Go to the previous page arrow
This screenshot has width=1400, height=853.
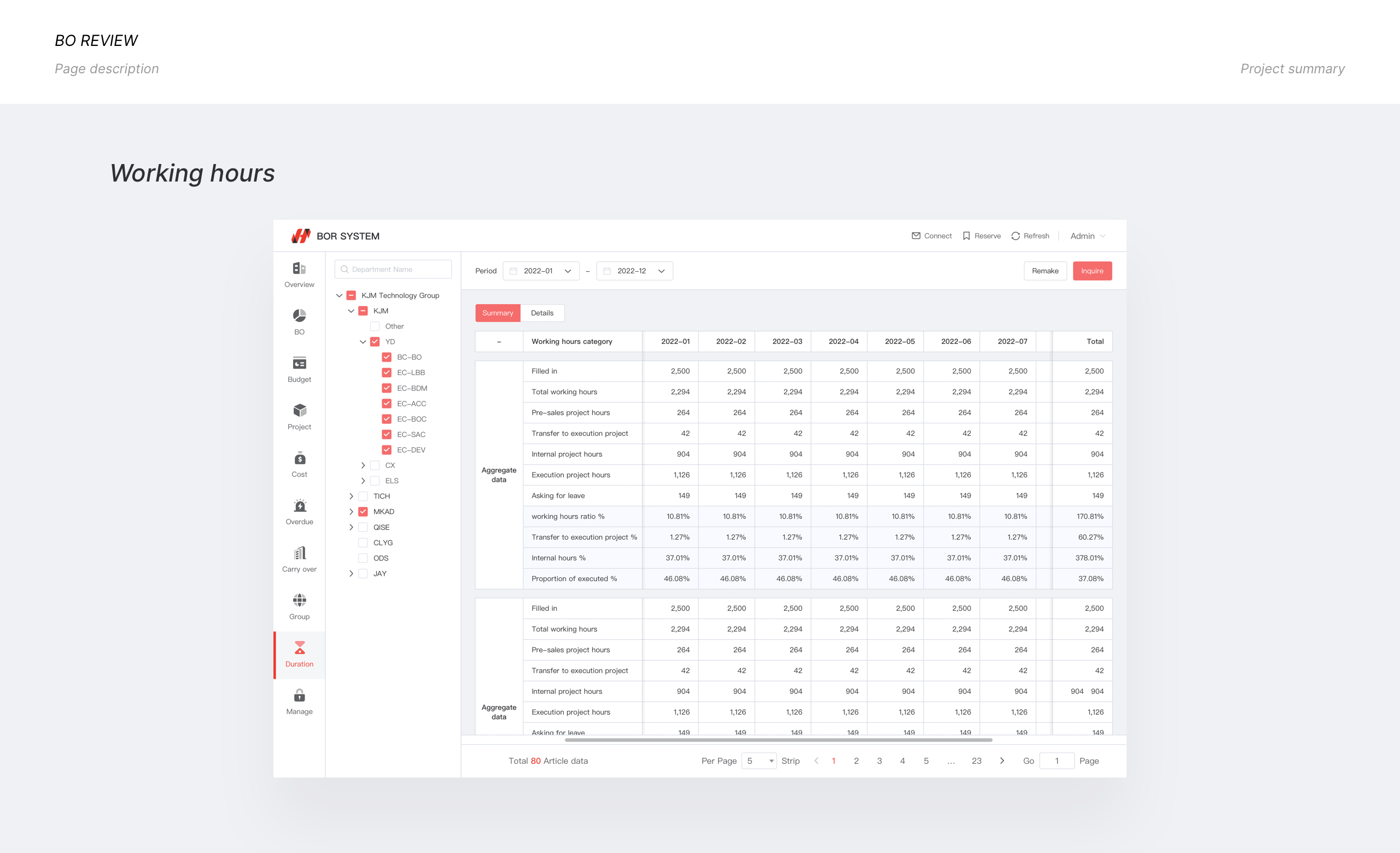point(816,761)
